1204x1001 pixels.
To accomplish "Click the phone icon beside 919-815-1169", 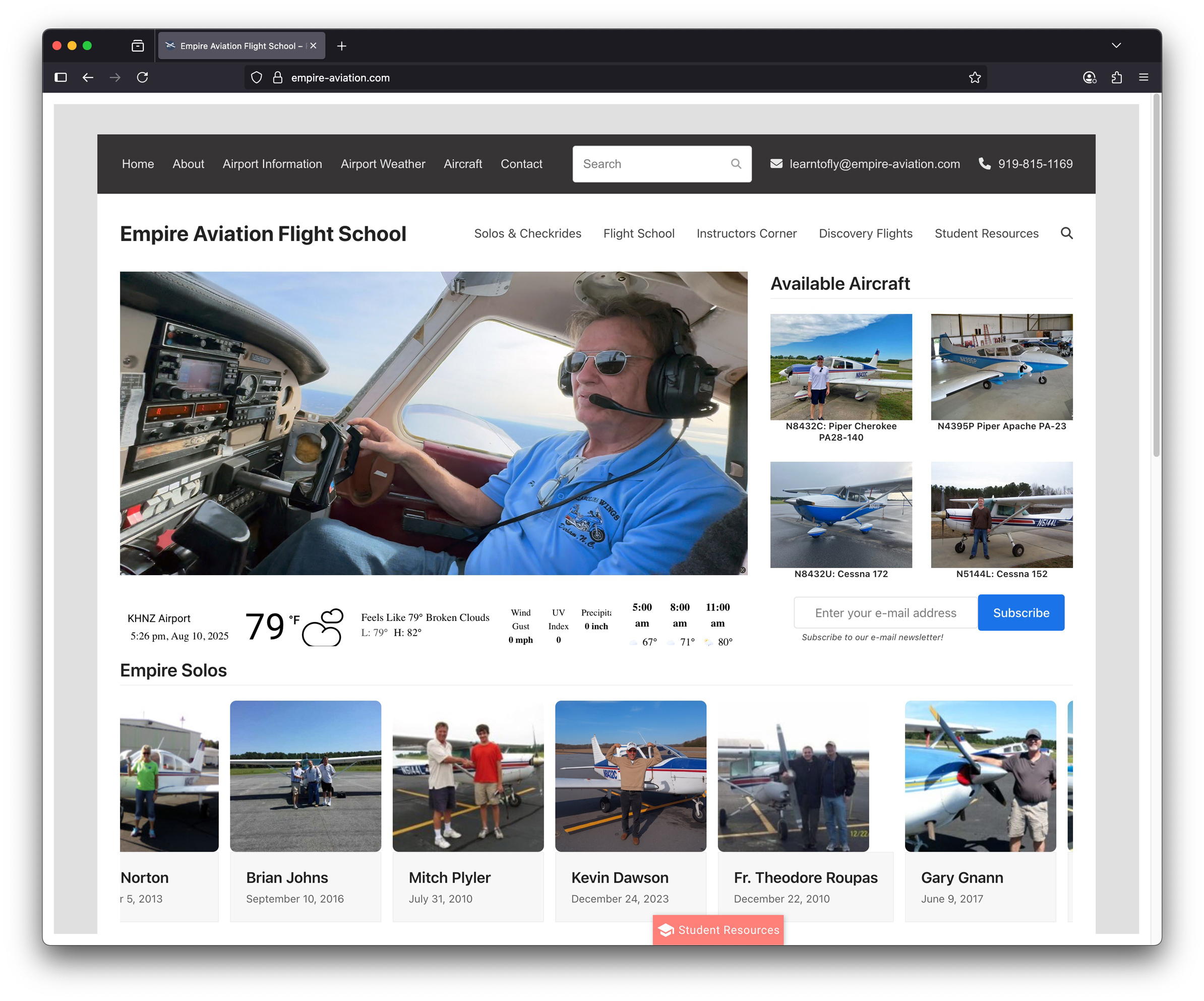I will tap(984, 164).
